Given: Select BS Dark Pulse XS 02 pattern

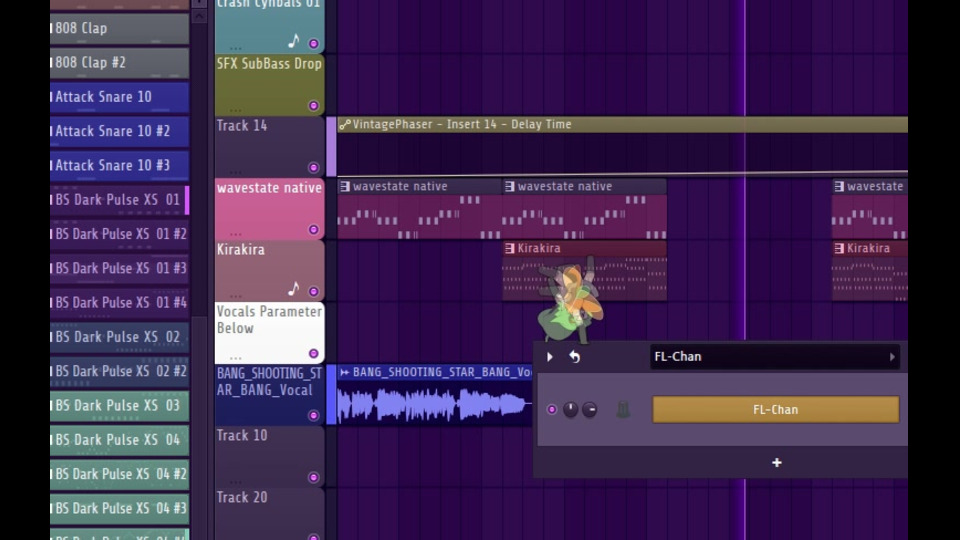Looking at the screenshot, I should pos(119,337).
